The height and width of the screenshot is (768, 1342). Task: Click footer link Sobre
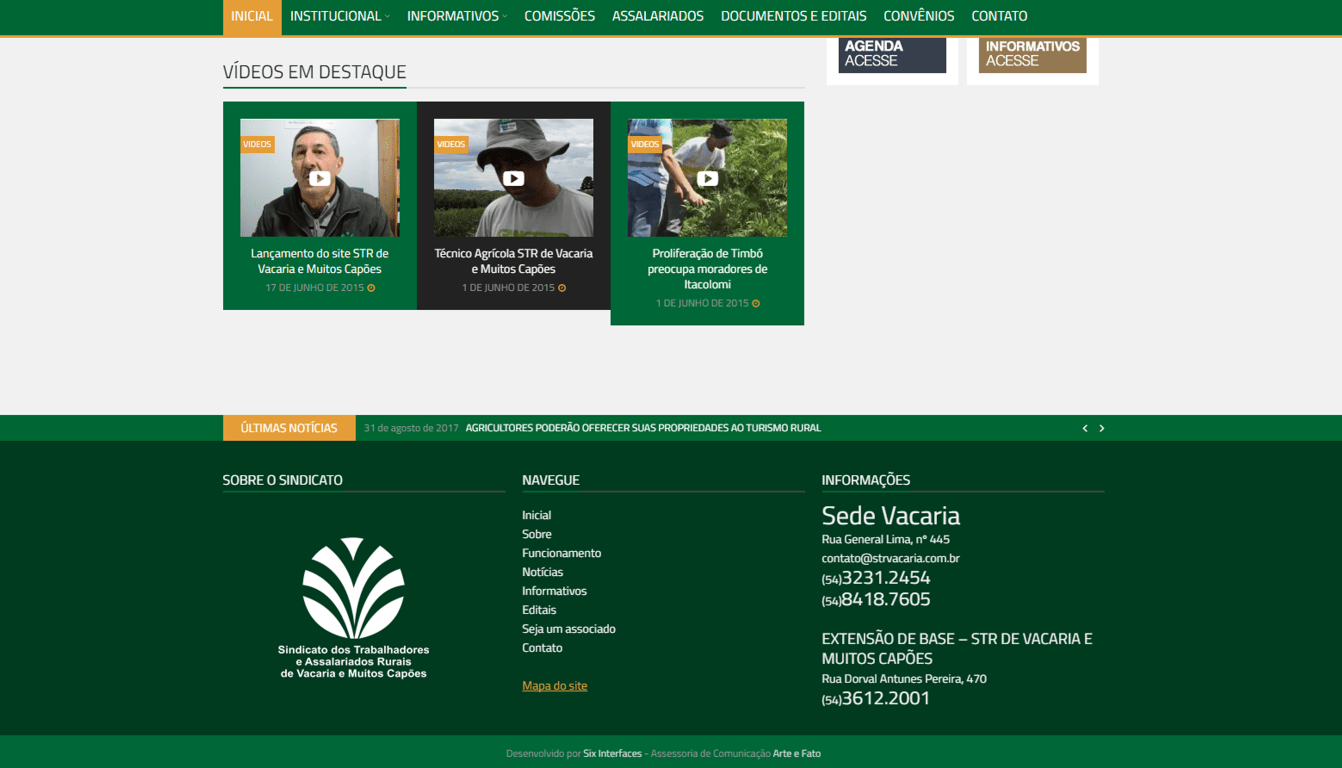tap(537, 534)
